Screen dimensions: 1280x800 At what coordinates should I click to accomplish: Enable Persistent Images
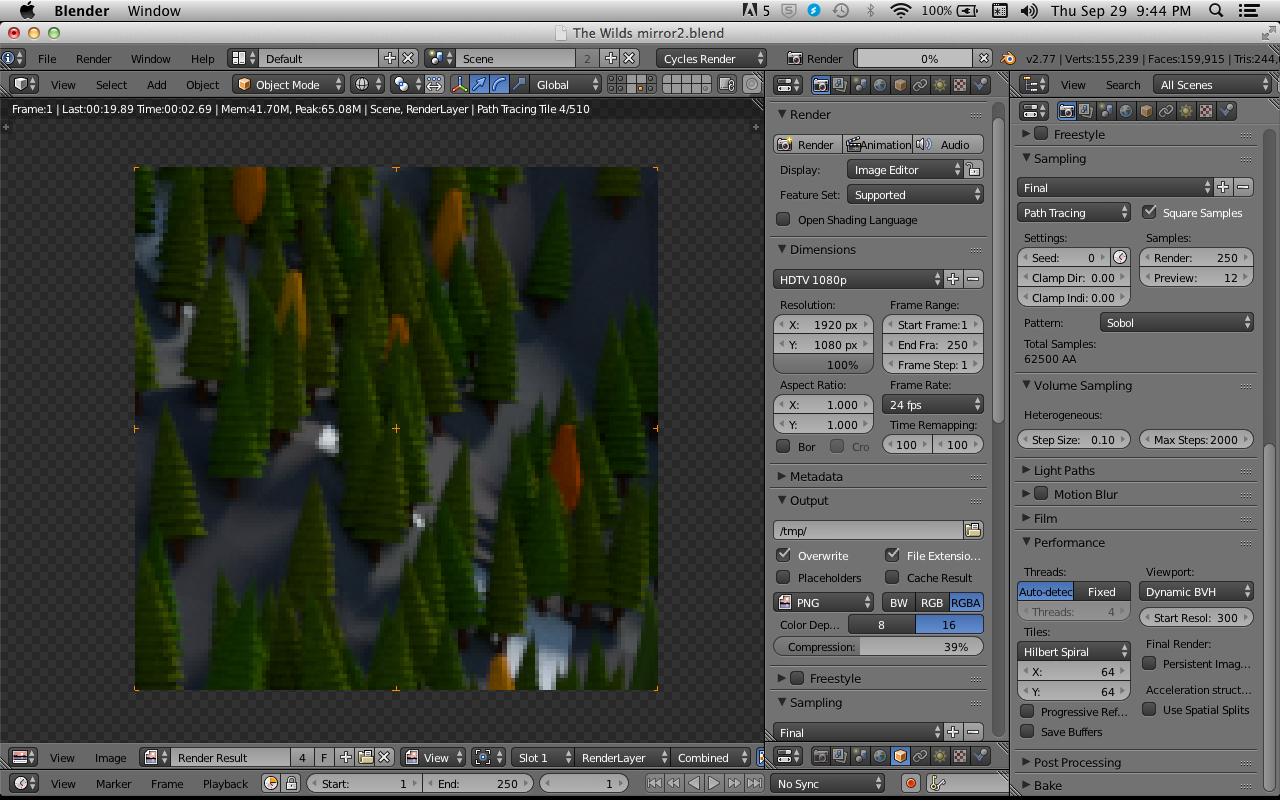(1149, 663)
